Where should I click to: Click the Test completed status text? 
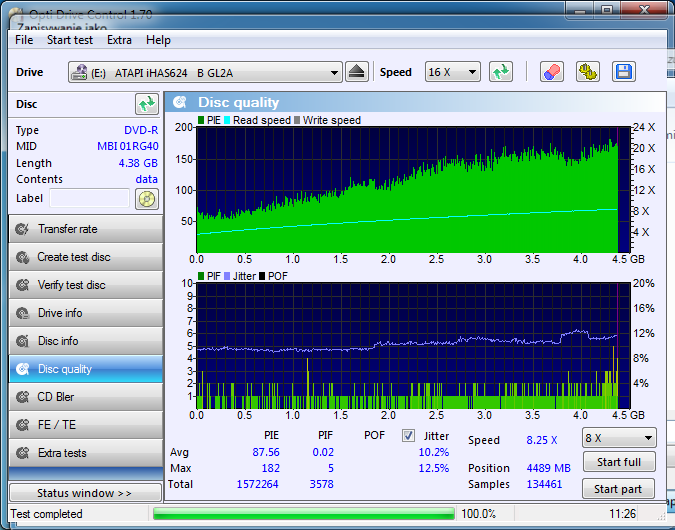tap(46, 514)
